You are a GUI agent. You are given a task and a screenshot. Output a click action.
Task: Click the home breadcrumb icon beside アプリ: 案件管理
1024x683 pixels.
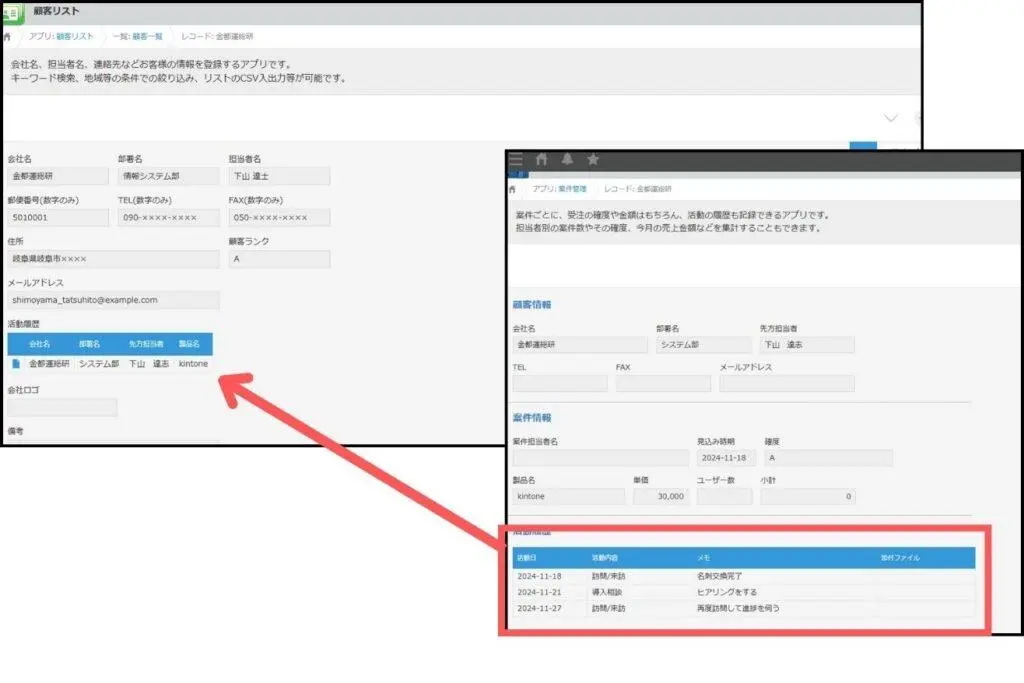(513, 189)
